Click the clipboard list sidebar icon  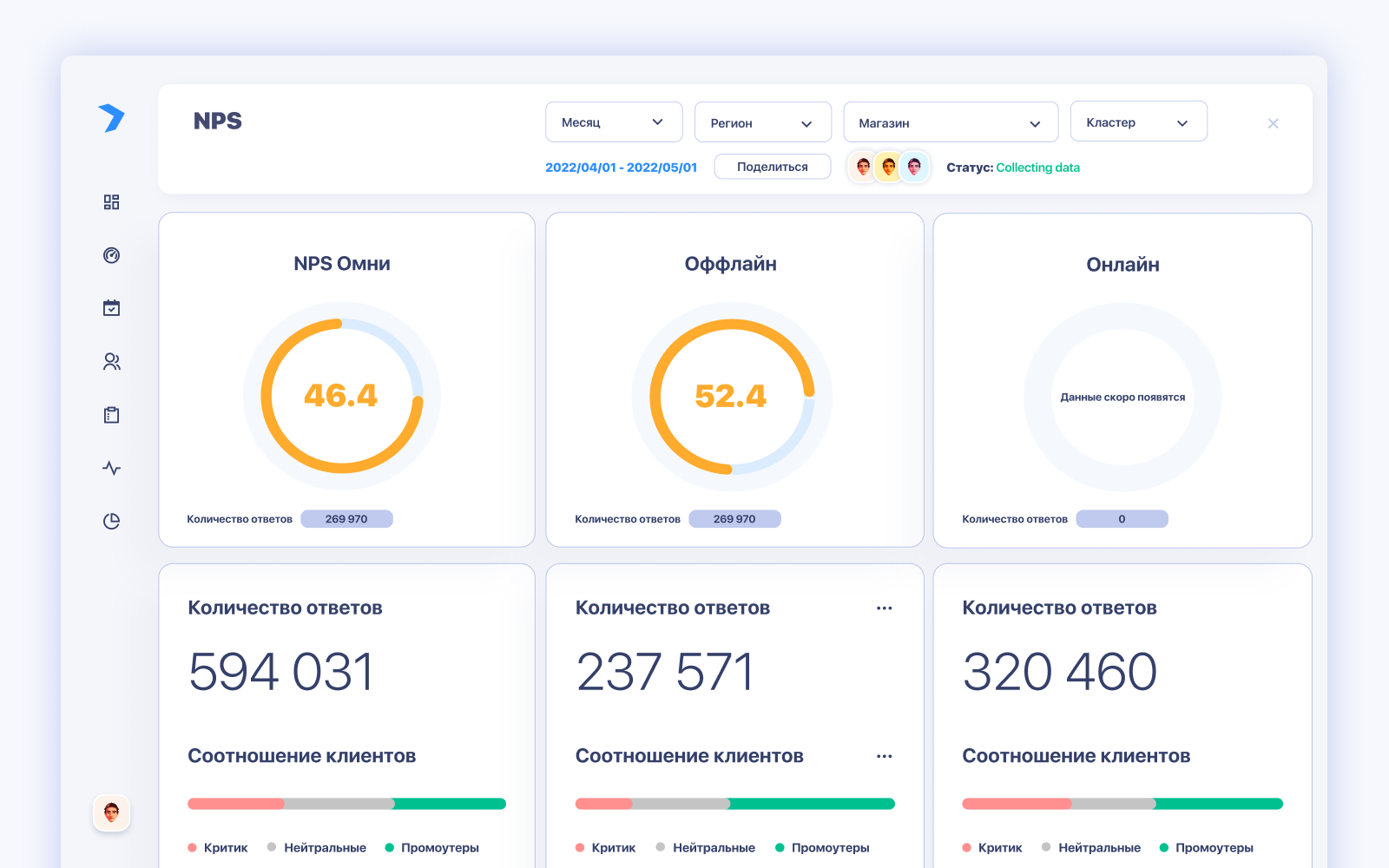pos(111,415)
